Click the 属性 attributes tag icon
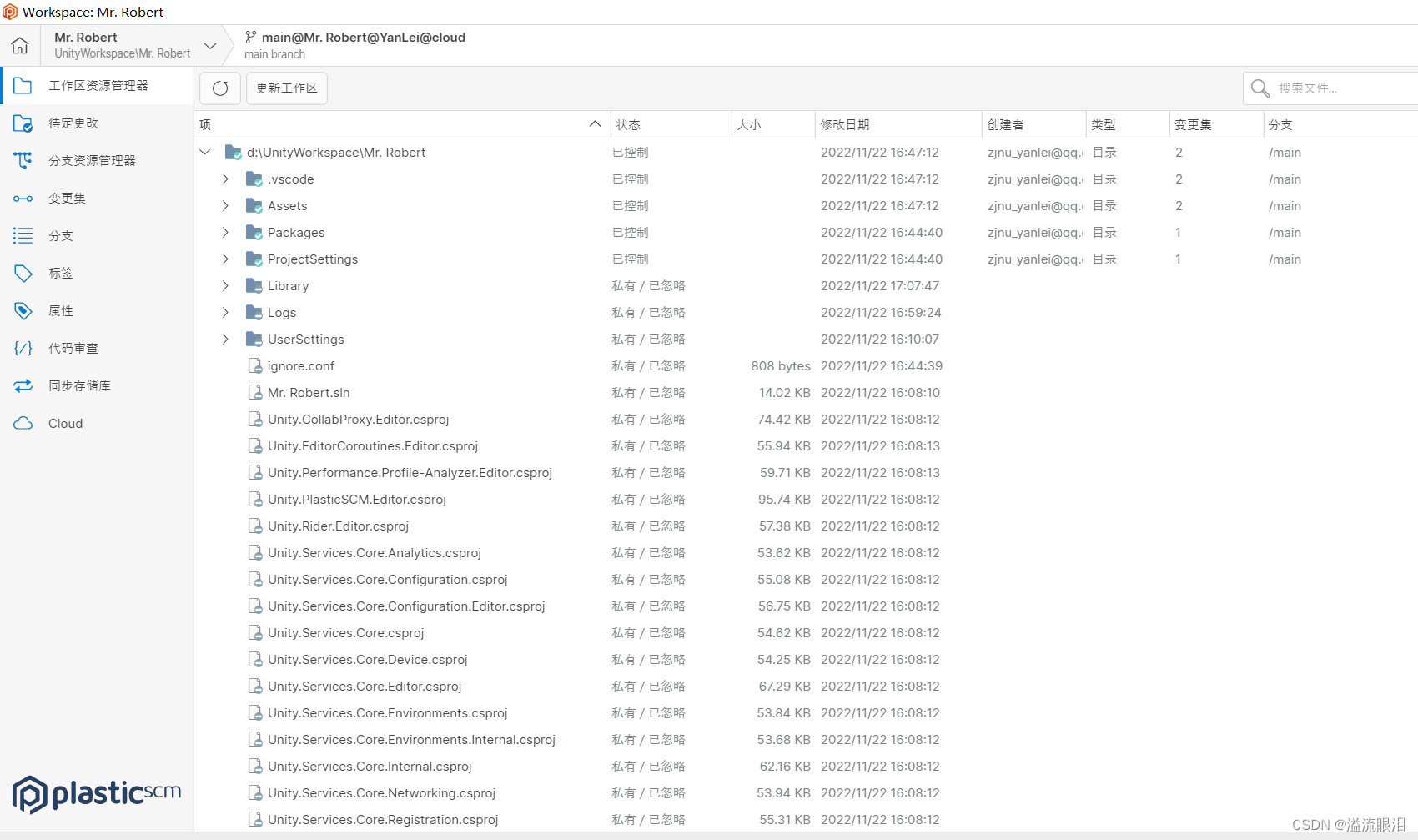1418x840 pixels. 23,310
